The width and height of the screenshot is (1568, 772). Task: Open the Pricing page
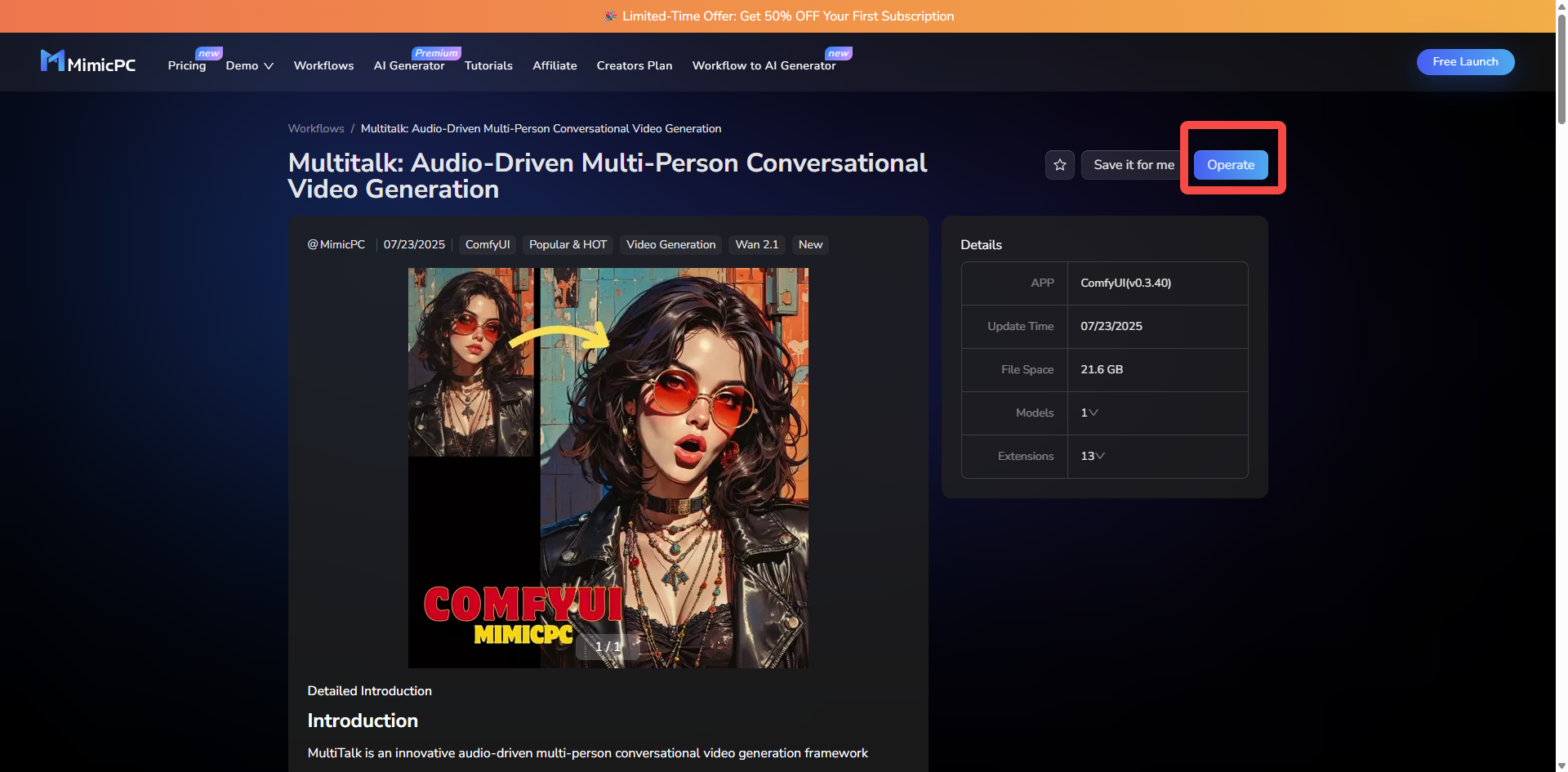187,65
